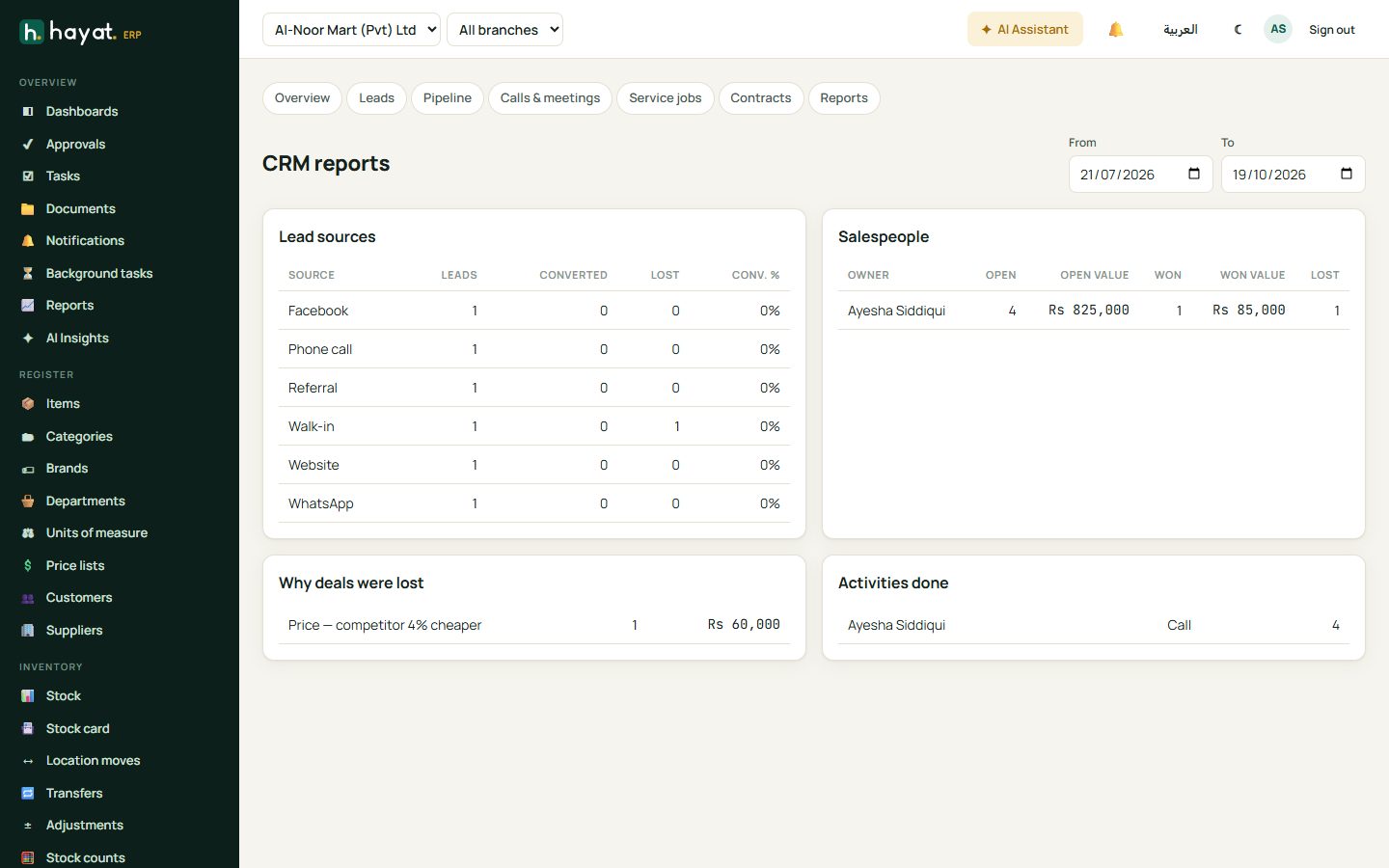Click the Items box icon
Image resolution: width=1389 pixels, height=868 pixels.
pyautogui.click(x=28, y=404)
